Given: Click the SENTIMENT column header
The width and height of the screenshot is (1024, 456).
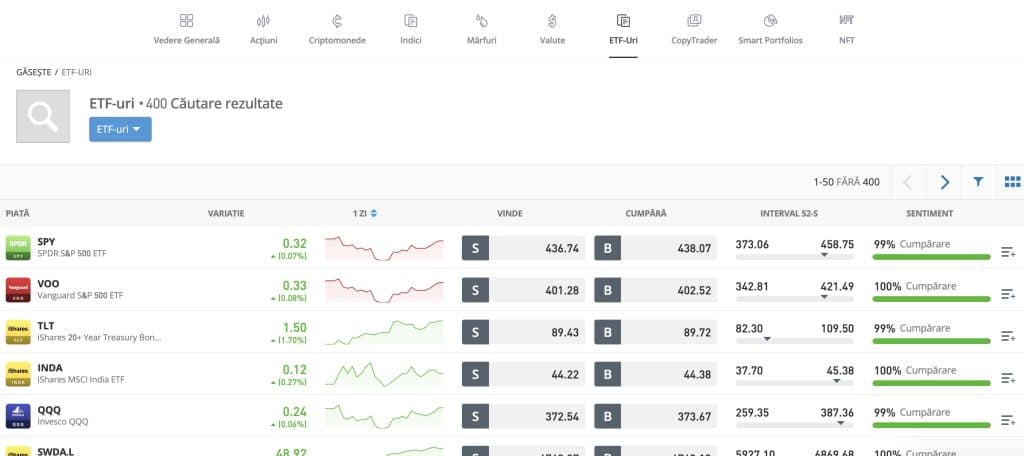Looking at the screenshot, I should click(929, 214).
